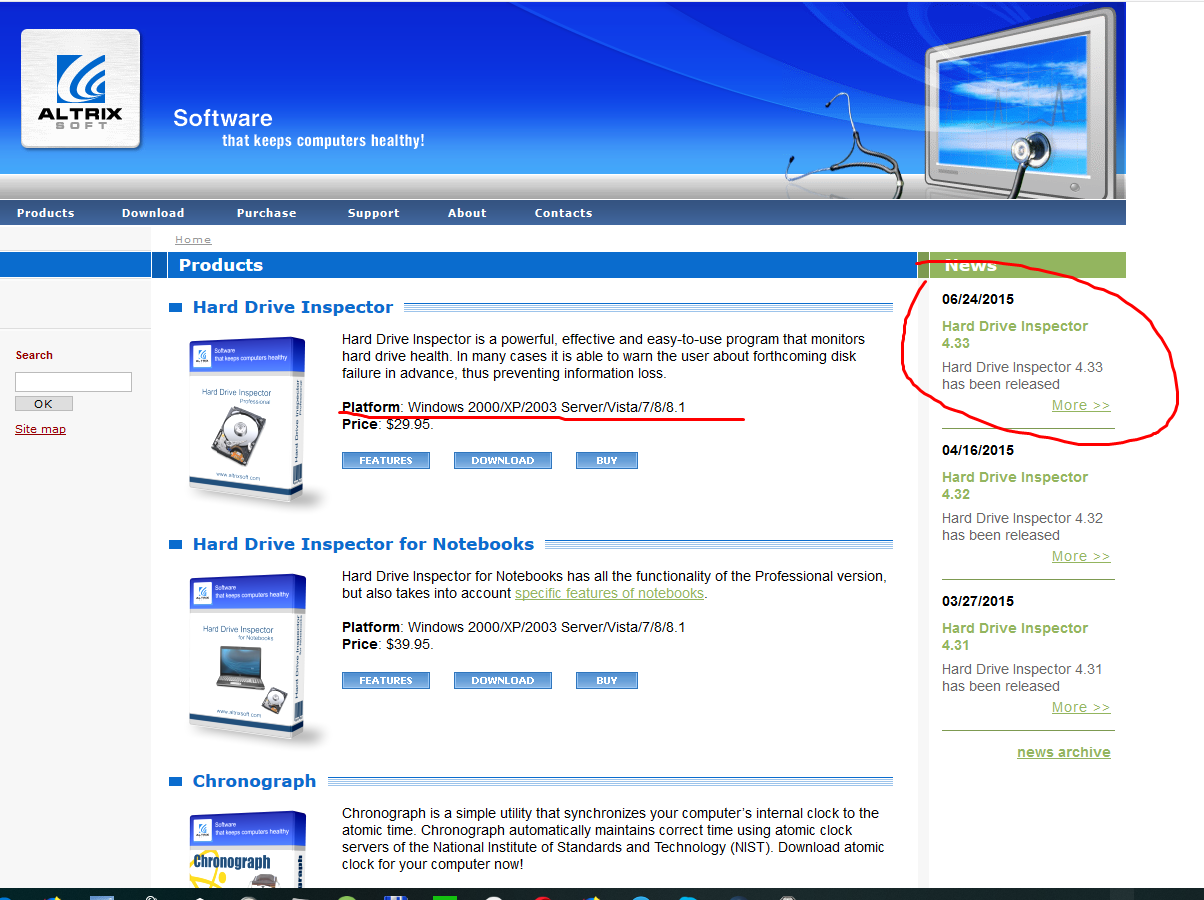Image resolution: width=1204 pixels, height=900 pixels.
Task: Open the news archive link
Action: pyautogui.click(x=1064, y=753)
